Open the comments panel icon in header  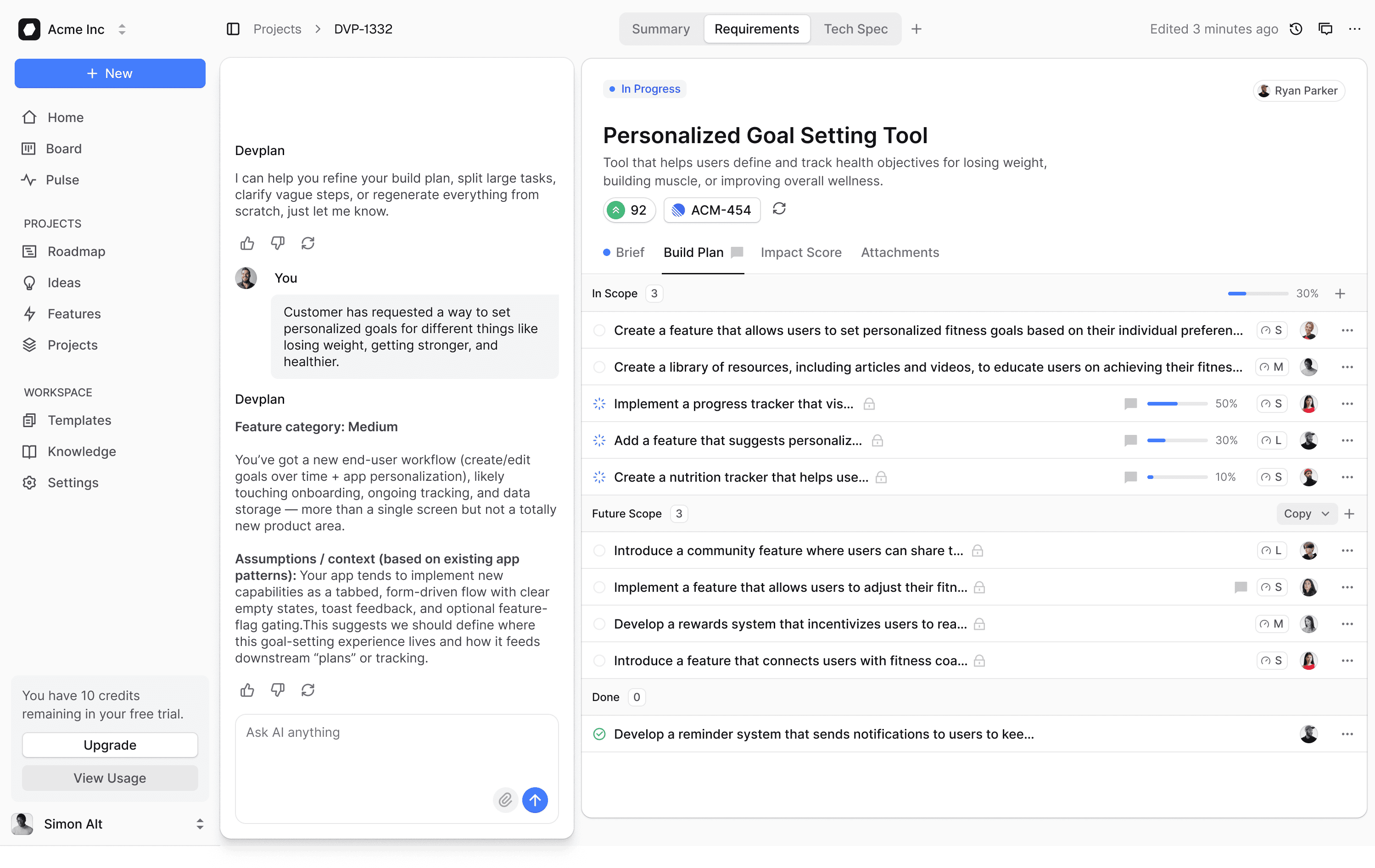tap(1325, 29)
